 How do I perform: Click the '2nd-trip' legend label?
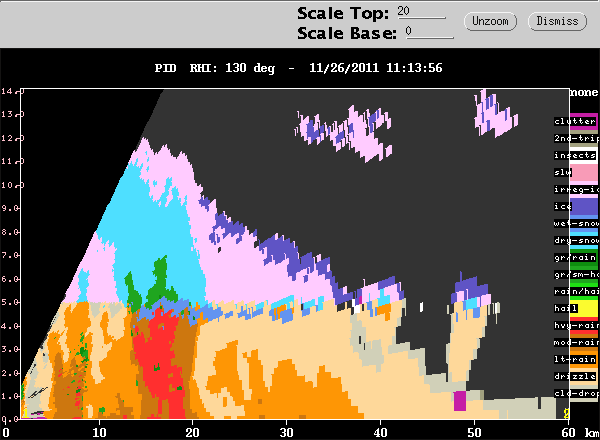(x=576, y=138)
